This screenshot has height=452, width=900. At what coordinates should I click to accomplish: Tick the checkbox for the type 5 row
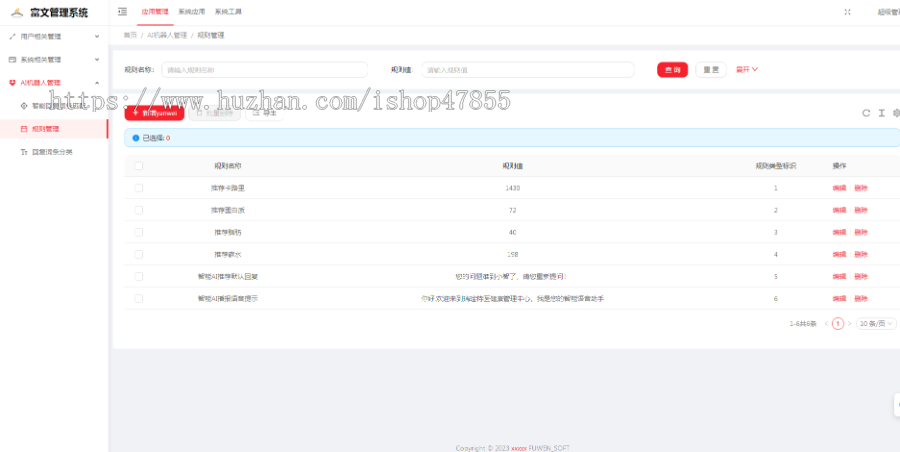tap(138, 276)
